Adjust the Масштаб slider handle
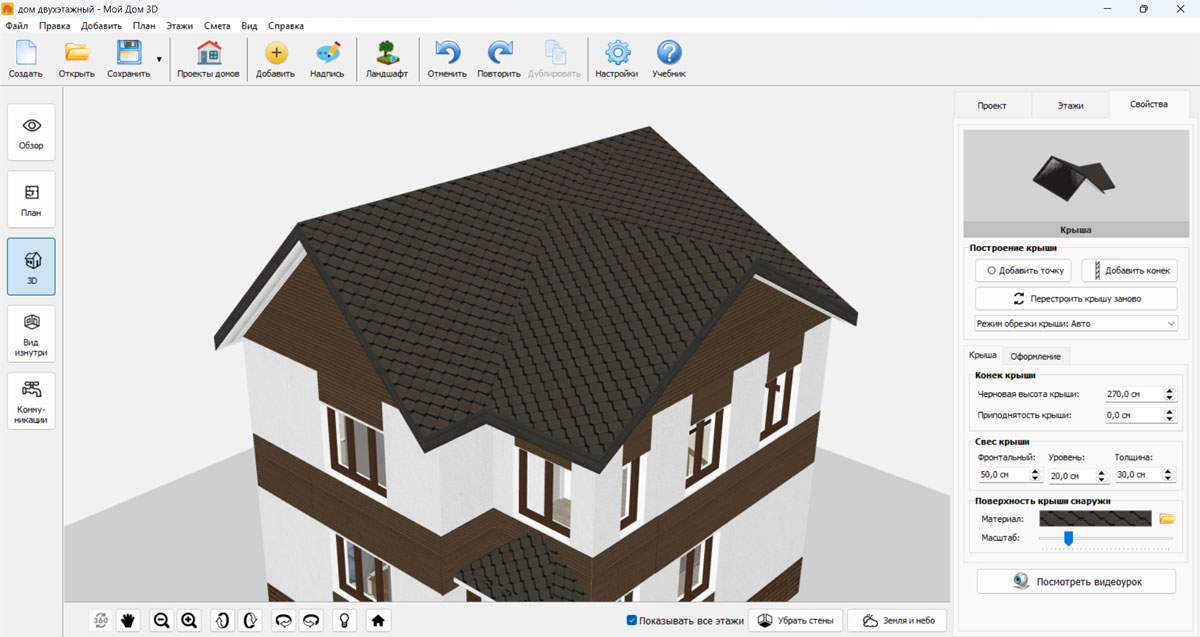Screen dimensions: 1200x637 [x=1068, y=539]
